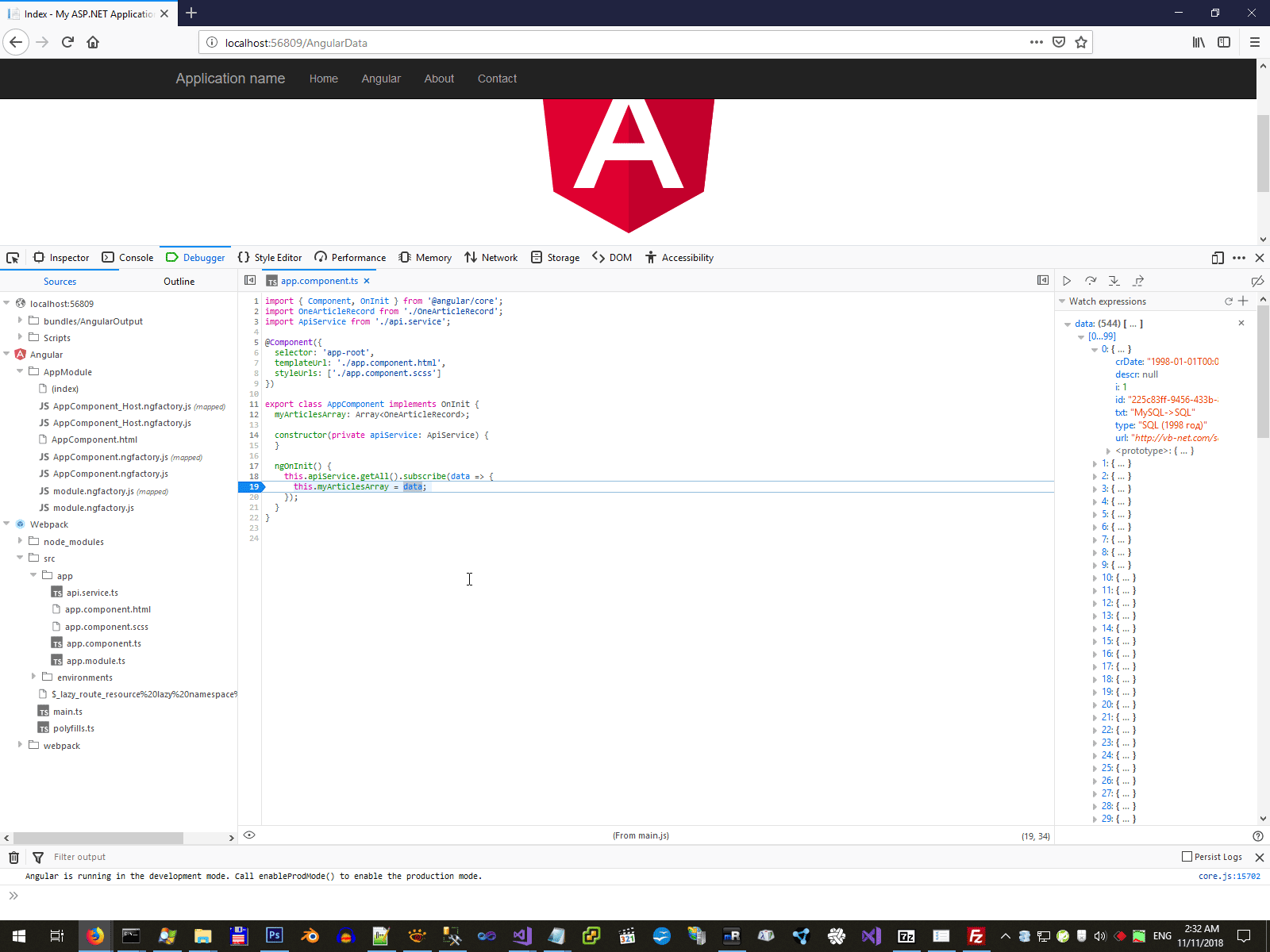Image resolution: width=1270 pixels, height=952 pixels.
Task: Close the split console panel
Action: (1259, 858)
